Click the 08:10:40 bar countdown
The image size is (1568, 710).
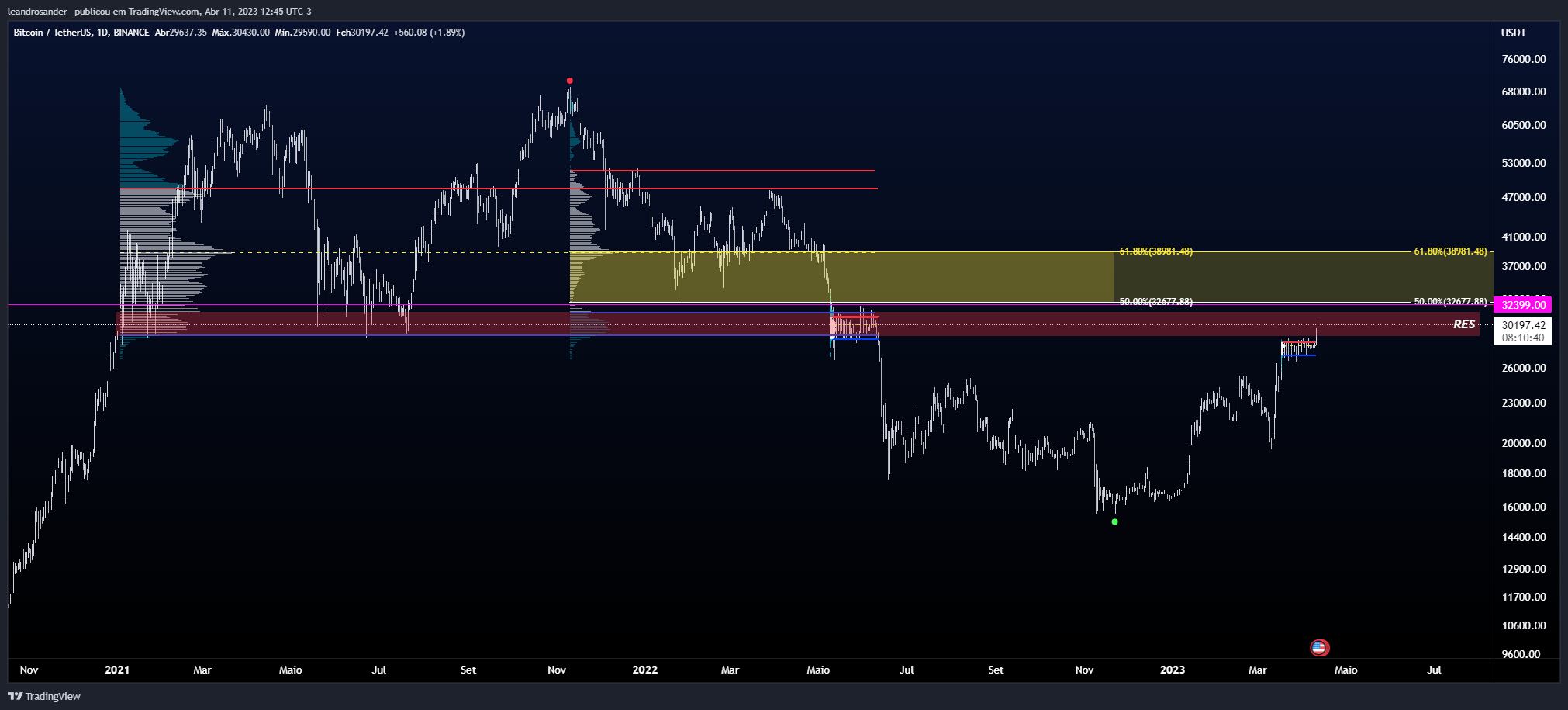(1524, 338)
